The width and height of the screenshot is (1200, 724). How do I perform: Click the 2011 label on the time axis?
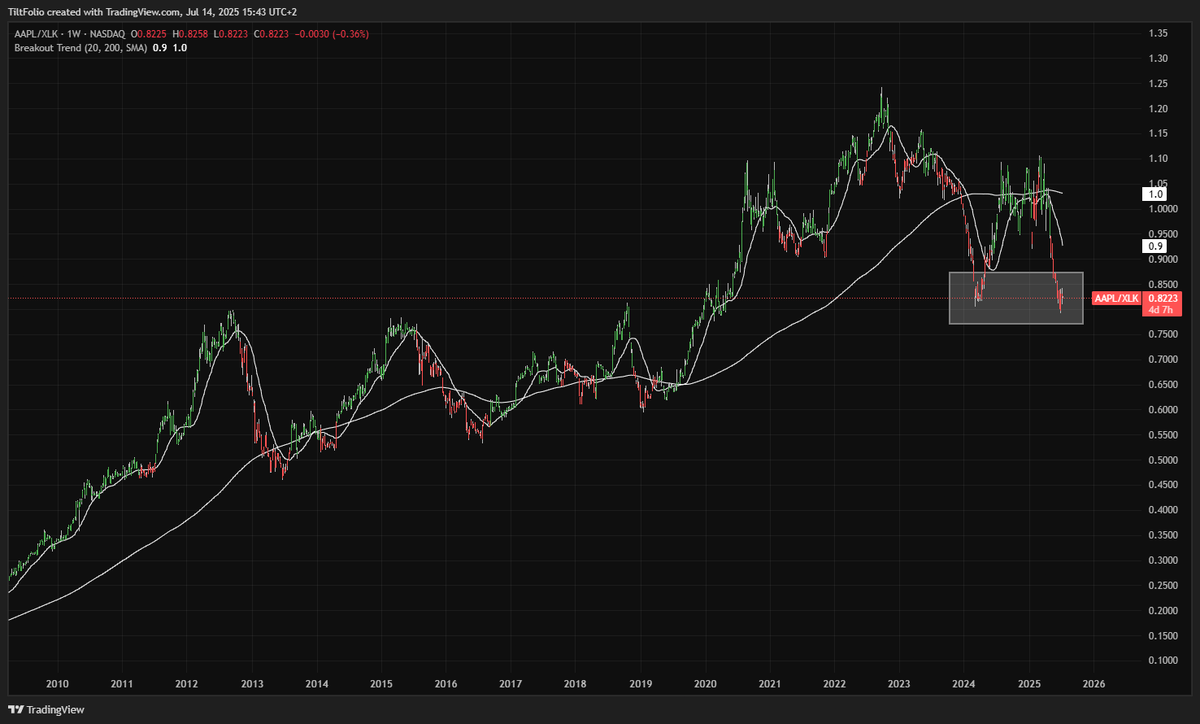121,685
